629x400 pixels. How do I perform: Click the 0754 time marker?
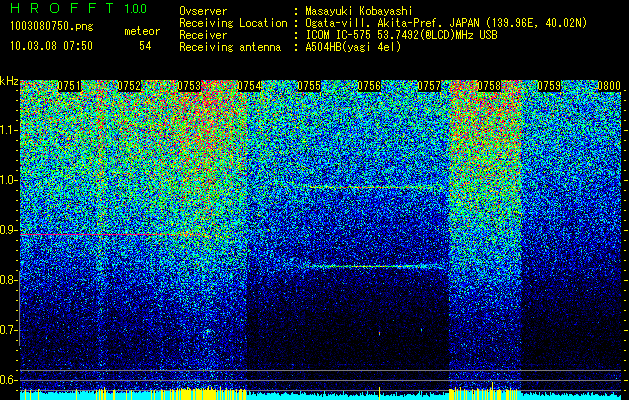(249, 86)
